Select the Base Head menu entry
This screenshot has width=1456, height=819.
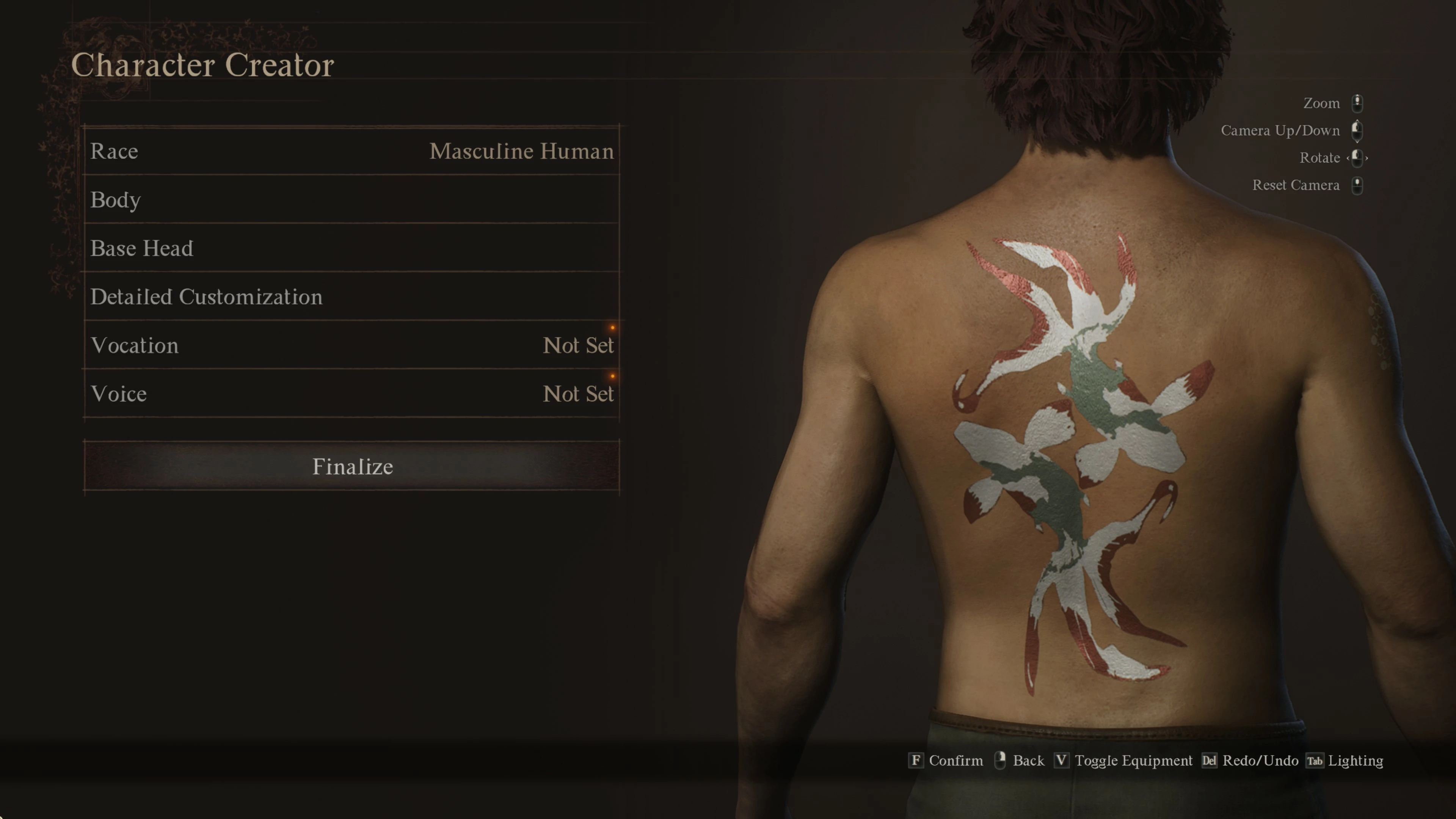pyautogui.click(x=351, y=248)
